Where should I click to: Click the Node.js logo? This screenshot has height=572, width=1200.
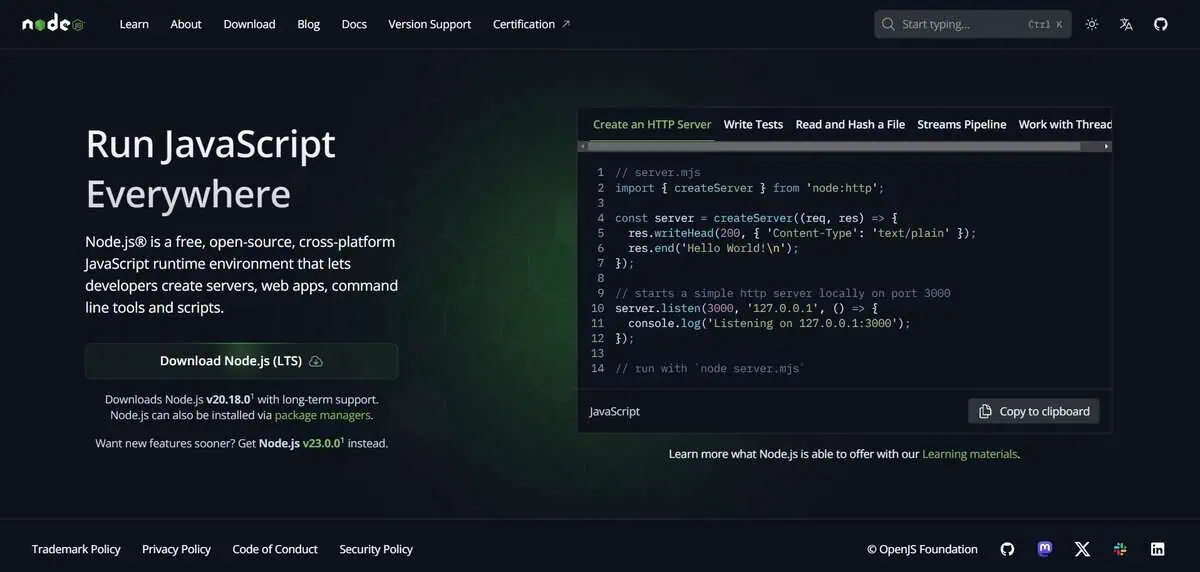click(x=53, y=24)
